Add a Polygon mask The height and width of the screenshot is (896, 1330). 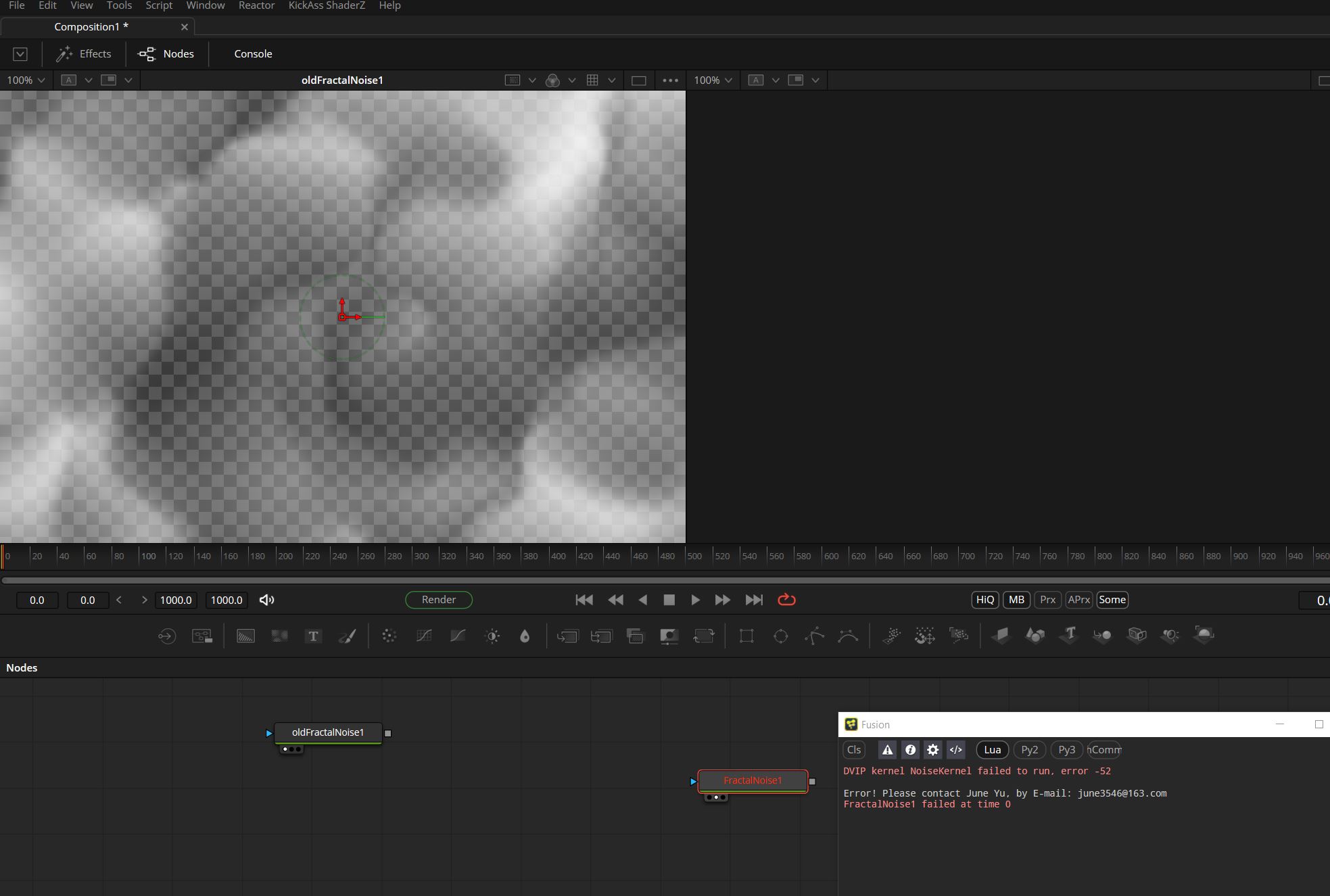click(x=814, y=636)
